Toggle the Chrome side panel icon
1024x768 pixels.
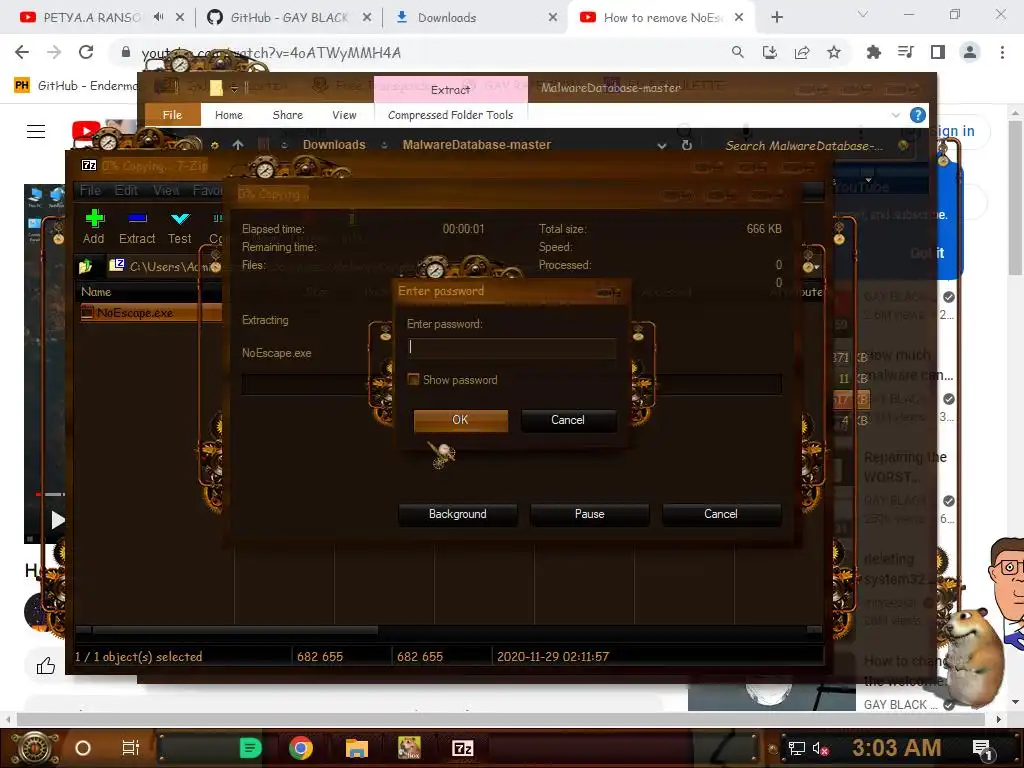point(938,52)
